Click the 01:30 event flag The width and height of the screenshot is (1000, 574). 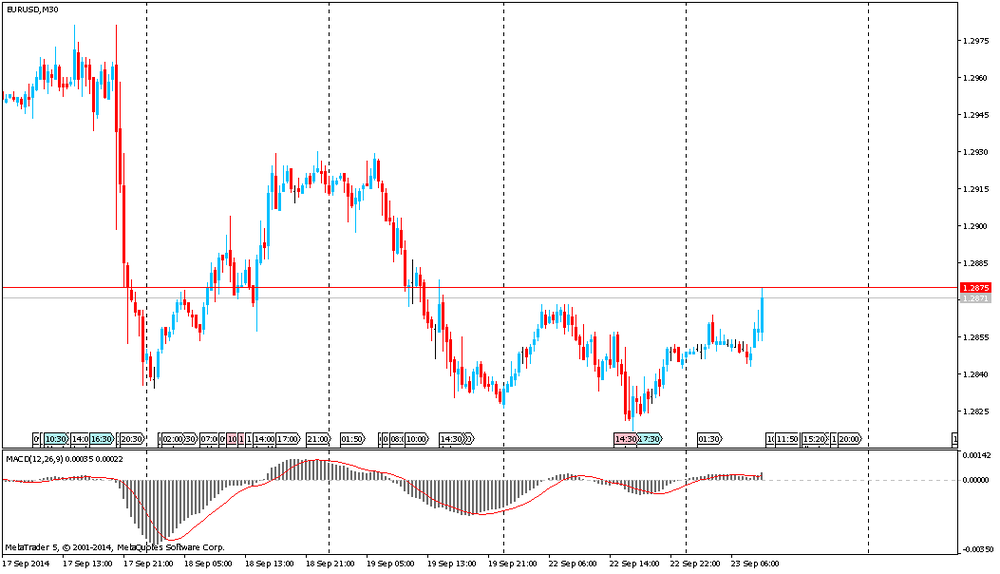(x=709, y=439)
